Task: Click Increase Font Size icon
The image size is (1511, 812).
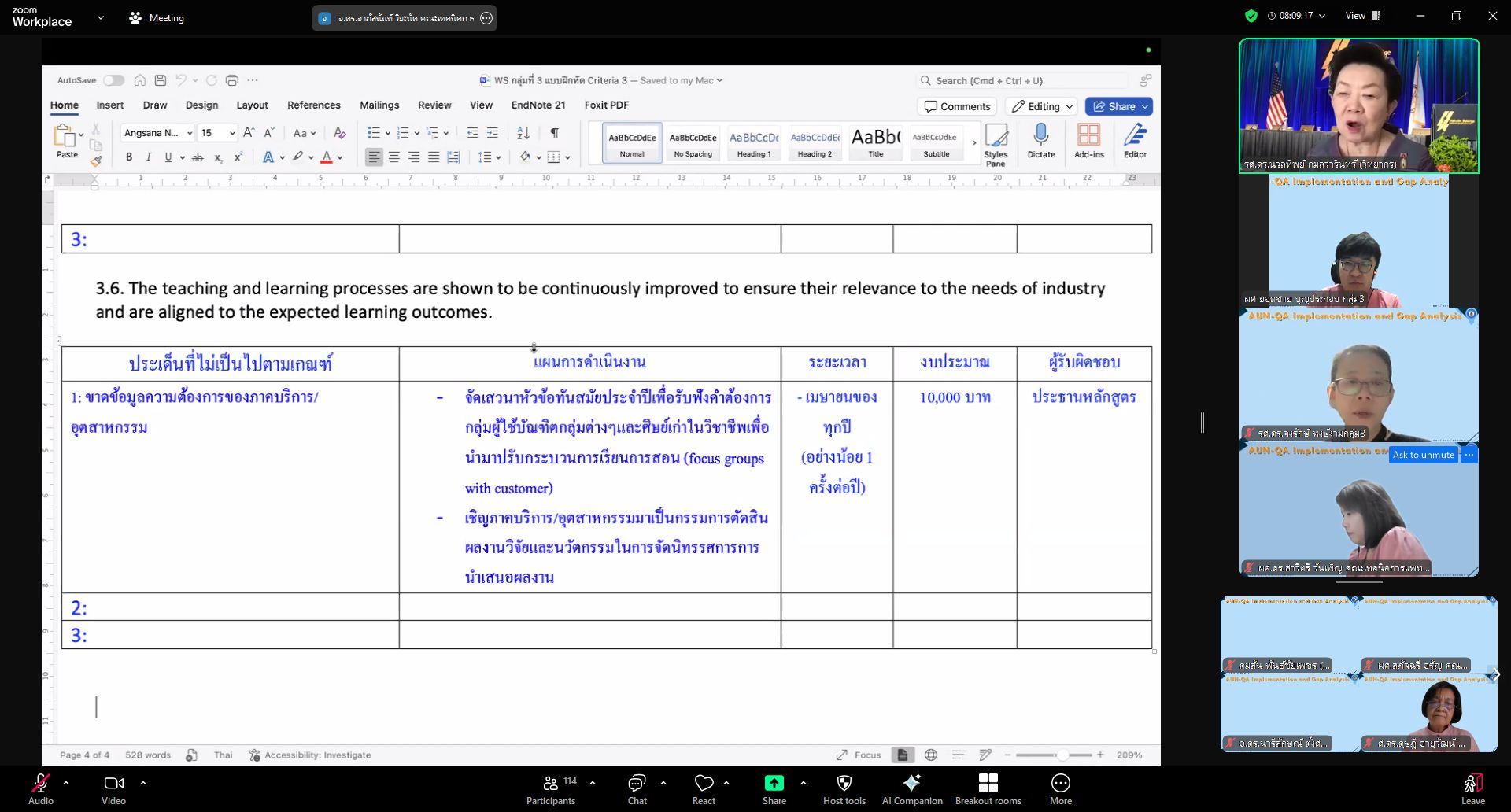Action: click(249, 133)
